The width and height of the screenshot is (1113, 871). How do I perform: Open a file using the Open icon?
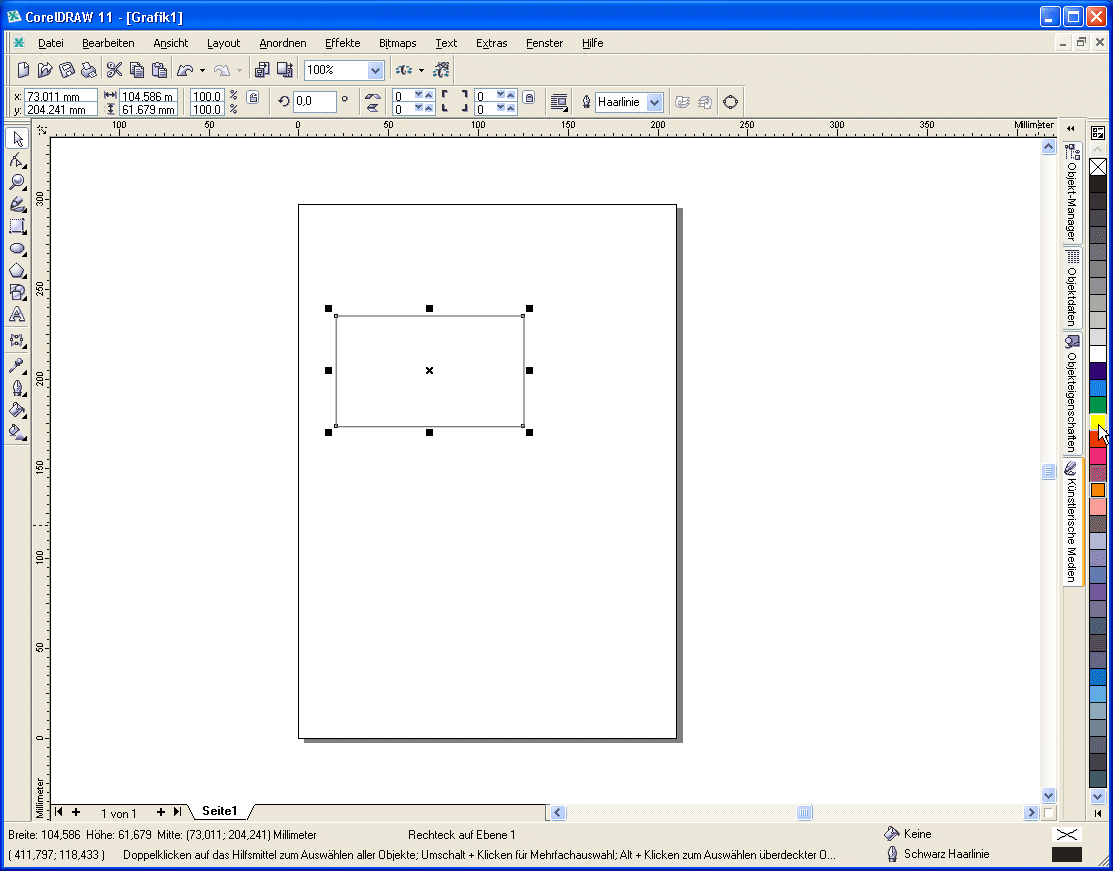point(45,70)
